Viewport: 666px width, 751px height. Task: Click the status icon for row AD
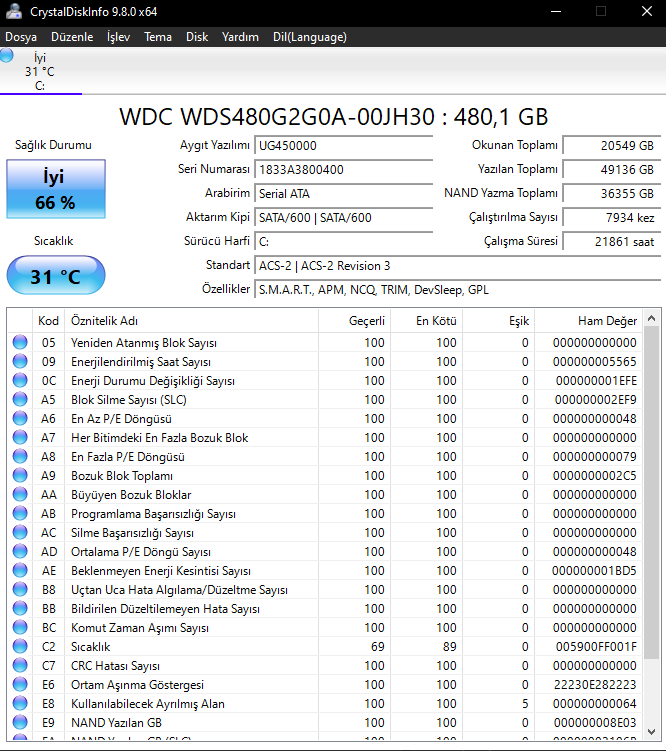click(20, 551)
